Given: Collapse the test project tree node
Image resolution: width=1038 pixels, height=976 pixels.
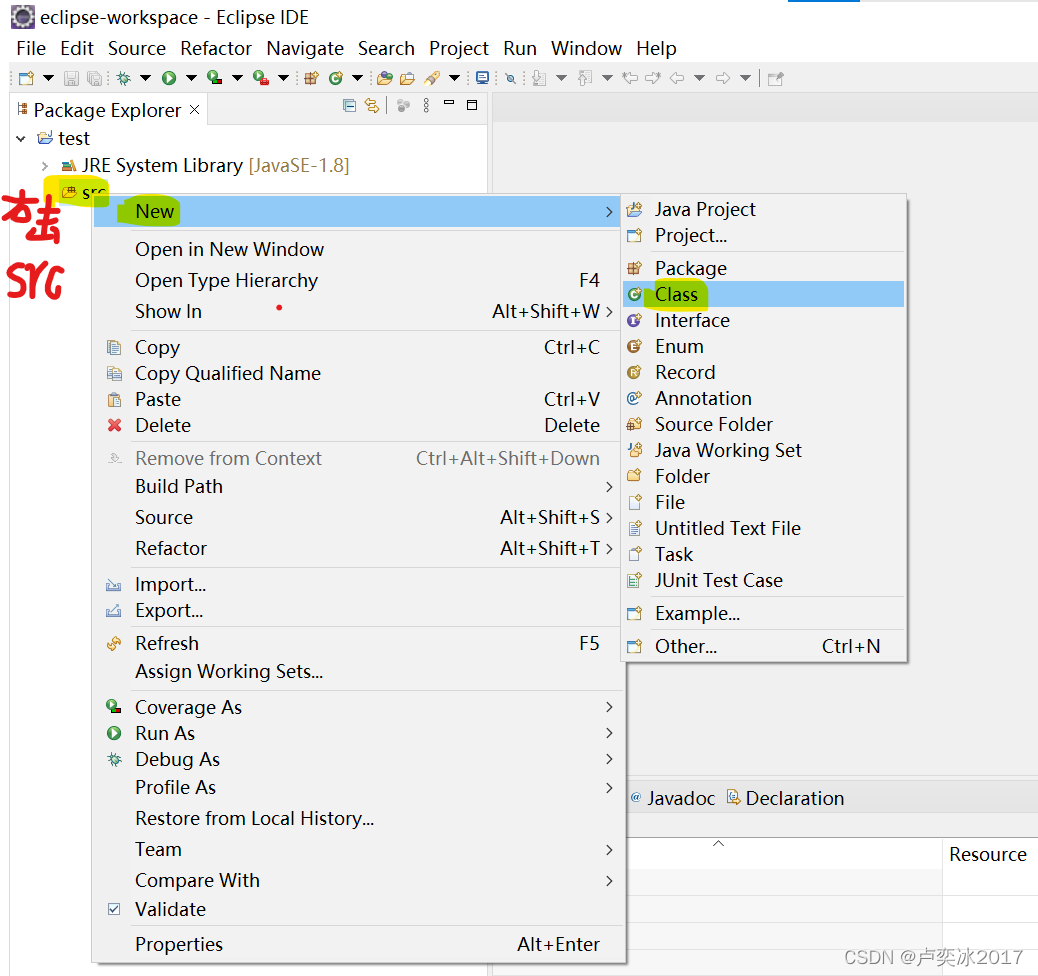Looking at the screenshot, I should pos(21,138).
